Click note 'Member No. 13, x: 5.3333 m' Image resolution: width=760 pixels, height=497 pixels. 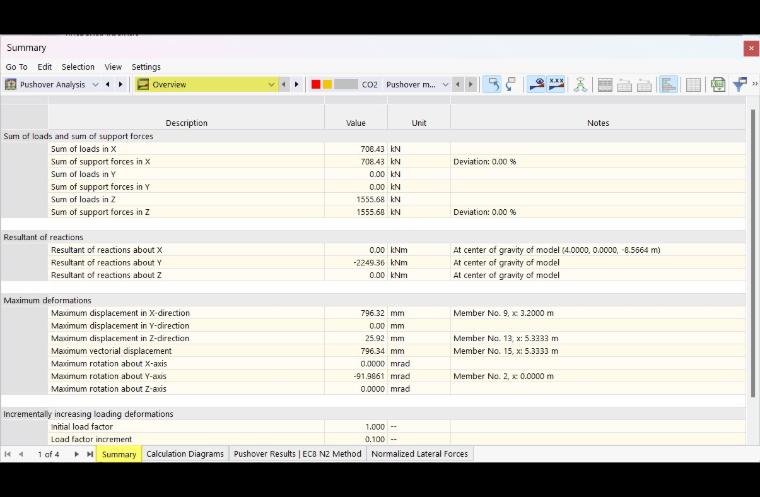[x=506, y=338]
